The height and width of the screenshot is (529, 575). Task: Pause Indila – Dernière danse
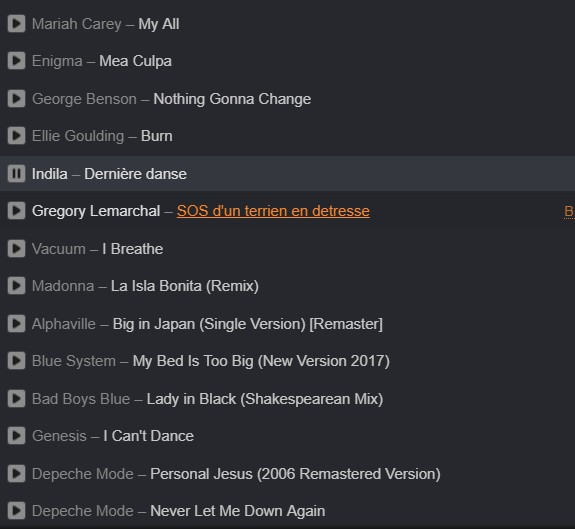tap(17, 173)
